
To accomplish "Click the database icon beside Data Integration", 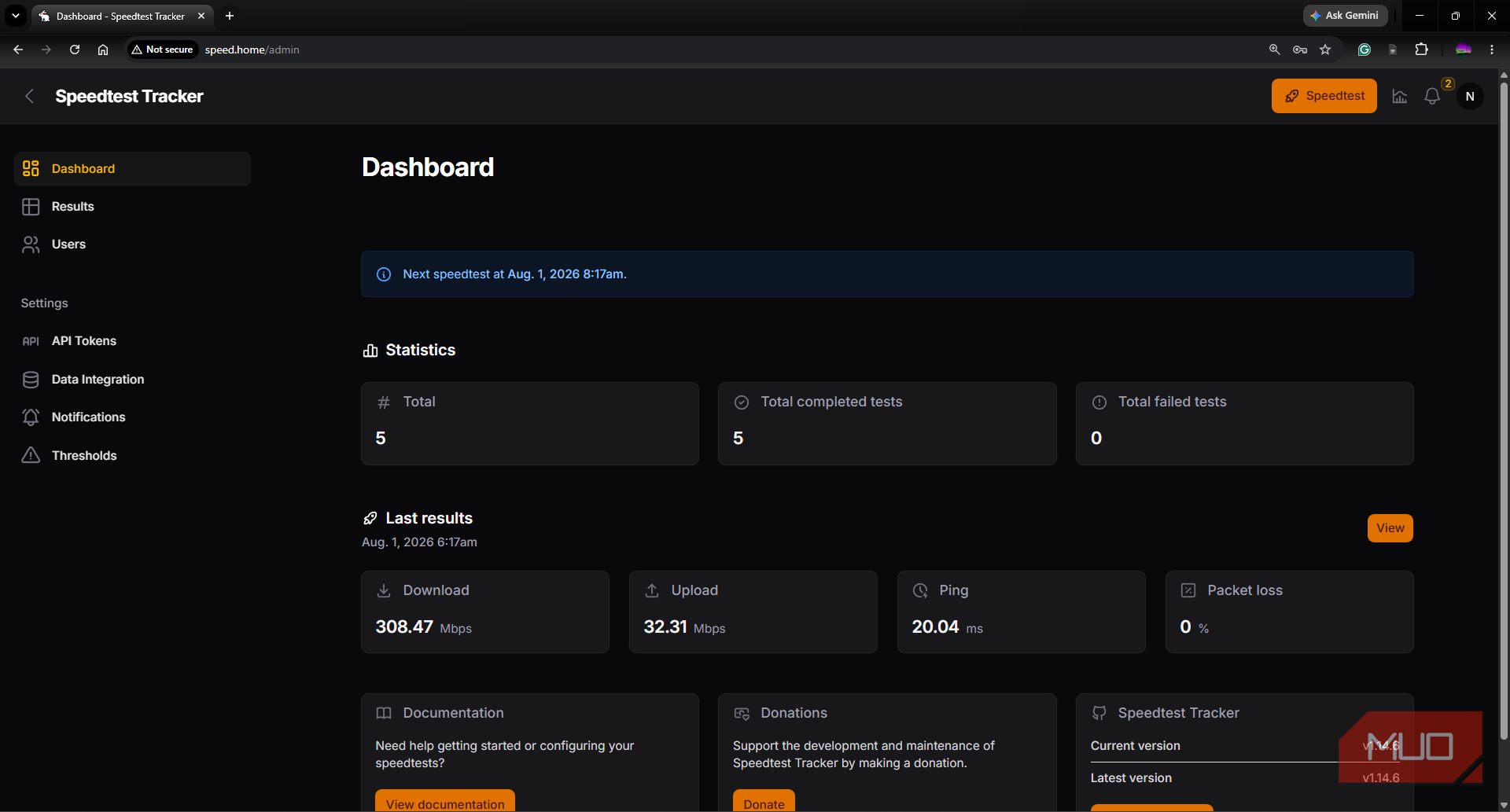I will tap(31, 380).
